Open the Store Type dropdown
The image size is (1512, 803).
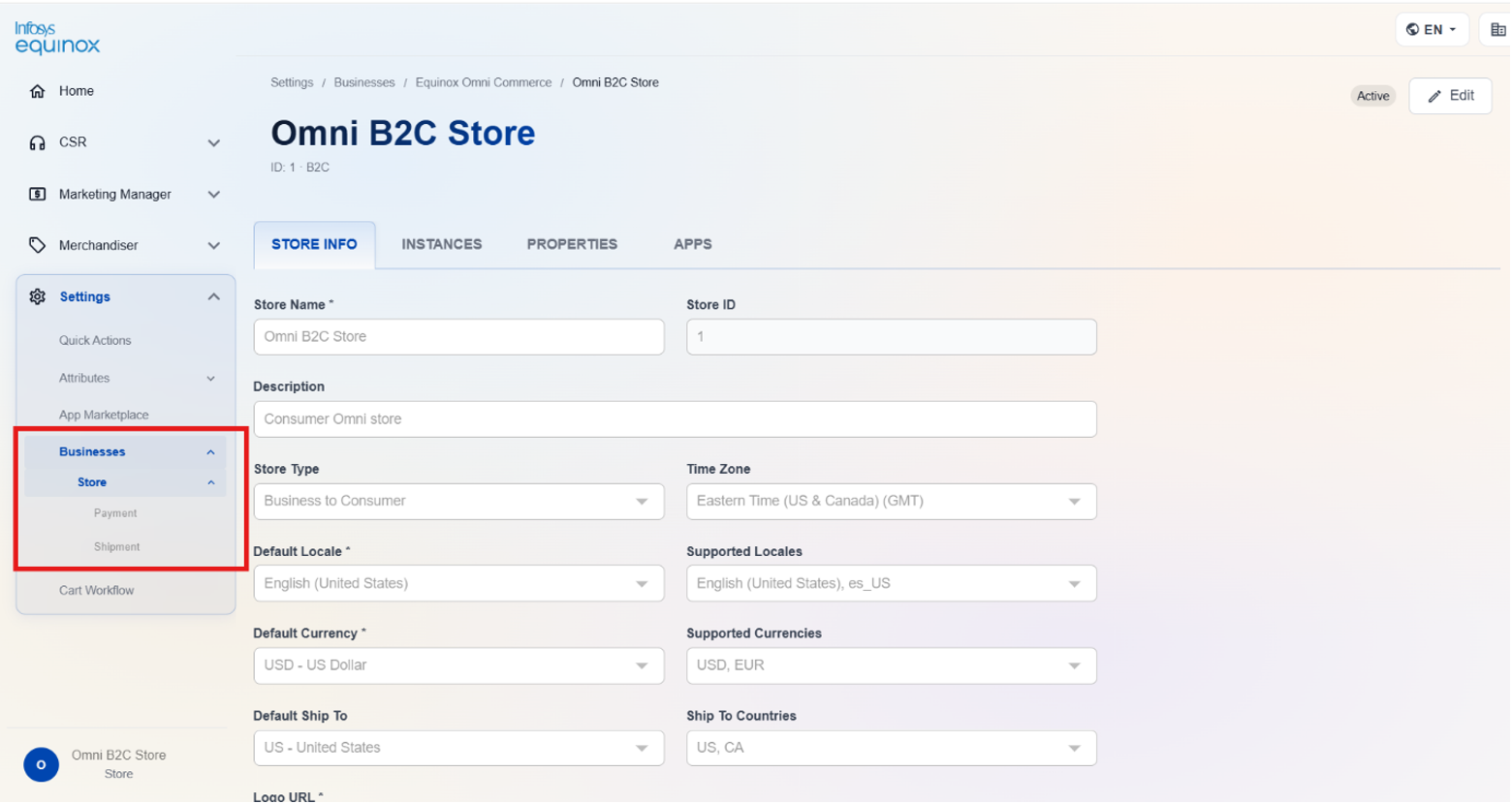pyautogui.click(x=458, y=502)
